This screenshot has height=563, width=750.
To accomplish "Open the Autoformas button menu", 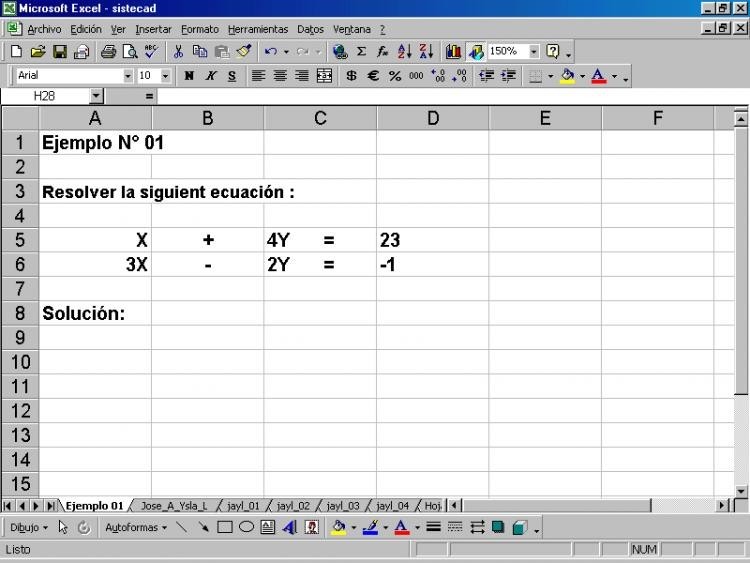I will 136,527.
